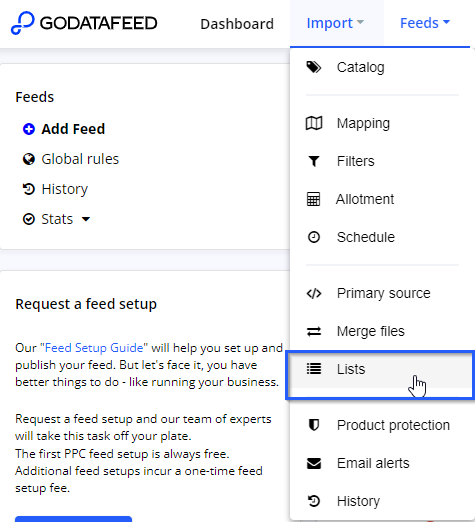Click the Mapping map icon
The image size is (475, 522).
click(x=314, y=123)
